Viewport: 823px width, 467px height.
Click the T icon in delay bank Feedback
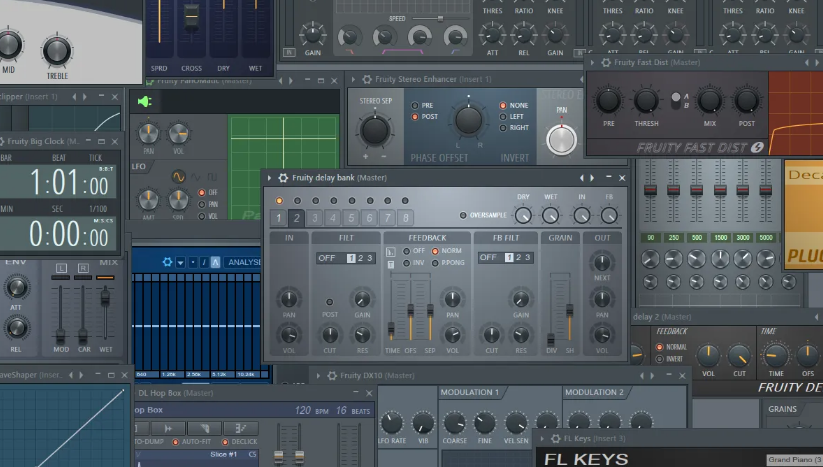pos(391,264)
